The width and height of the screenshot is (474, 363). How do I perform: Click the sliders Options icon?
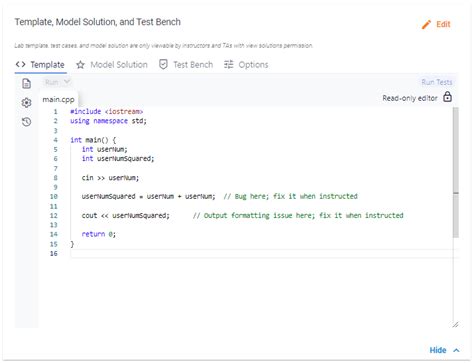coord(229,64)
